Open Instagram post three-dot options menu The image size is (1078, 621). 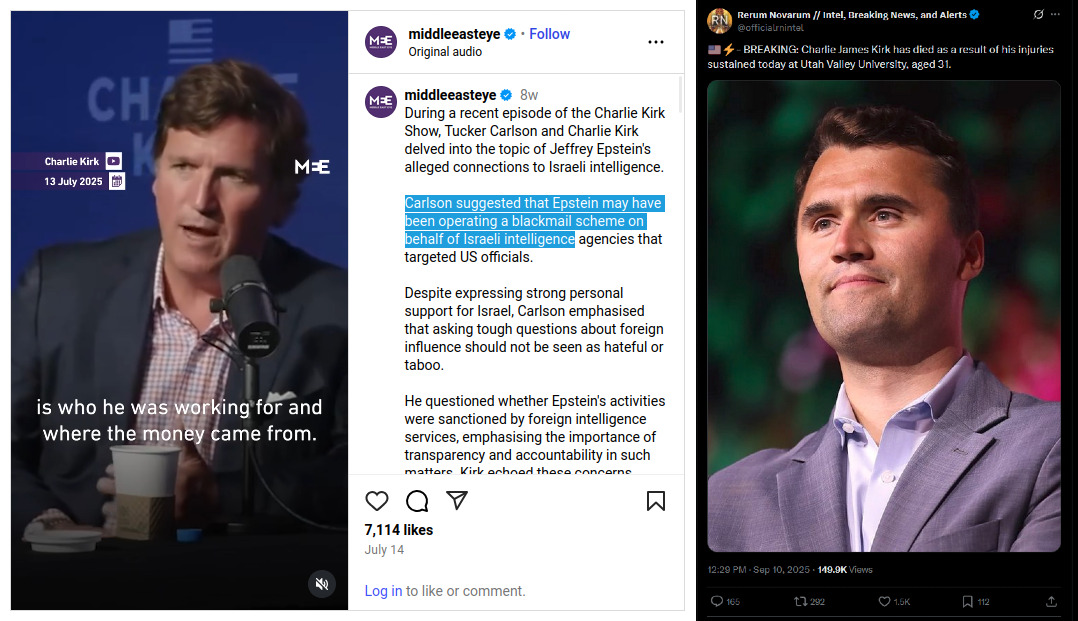[656, 42]
